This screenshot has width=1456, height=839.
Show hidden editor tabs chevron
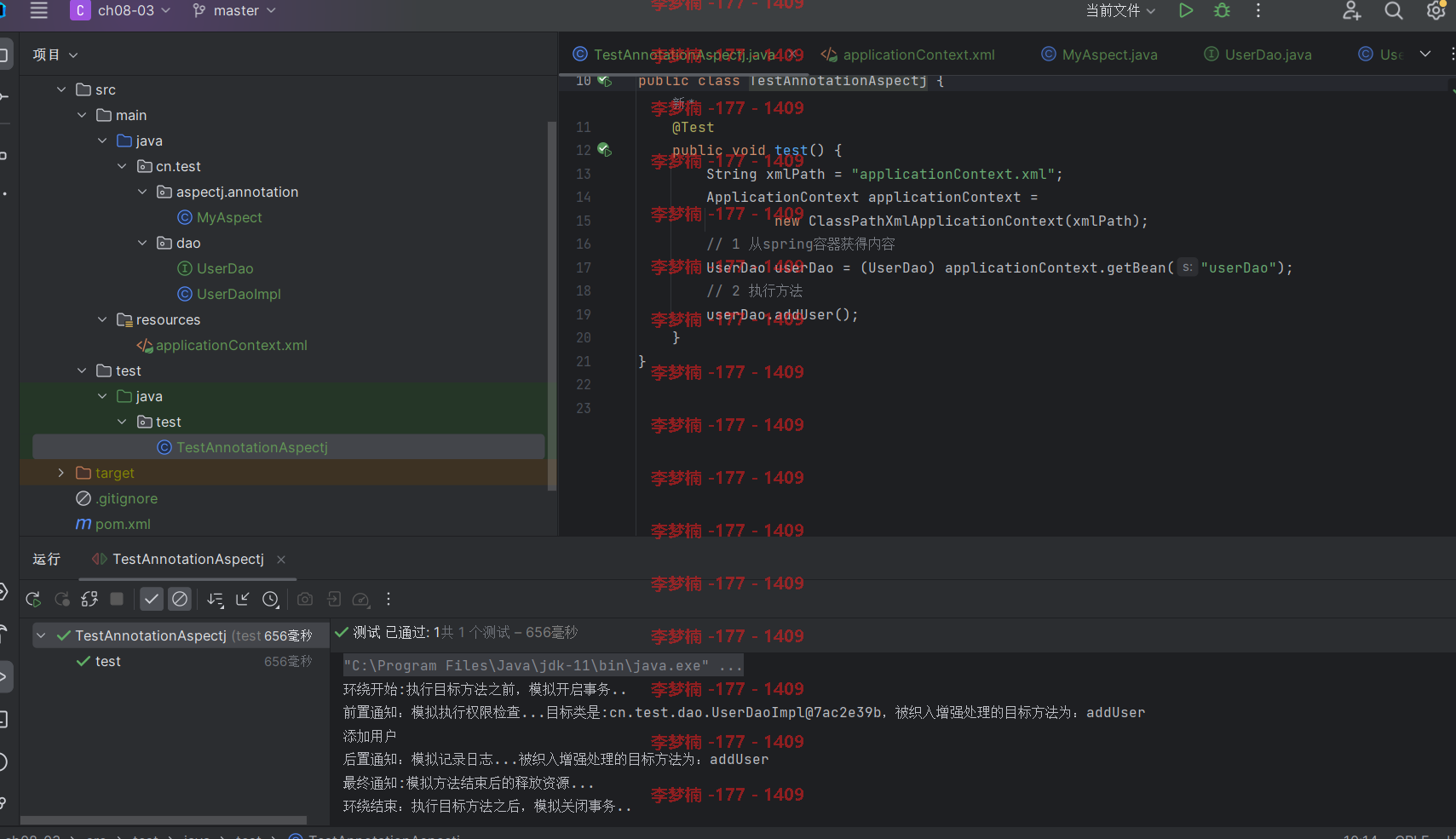1425,54
